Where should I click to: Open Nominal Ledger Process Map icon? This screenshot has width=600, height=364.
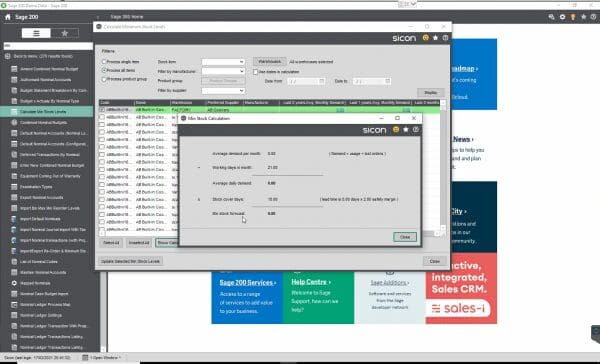point(14,305)
